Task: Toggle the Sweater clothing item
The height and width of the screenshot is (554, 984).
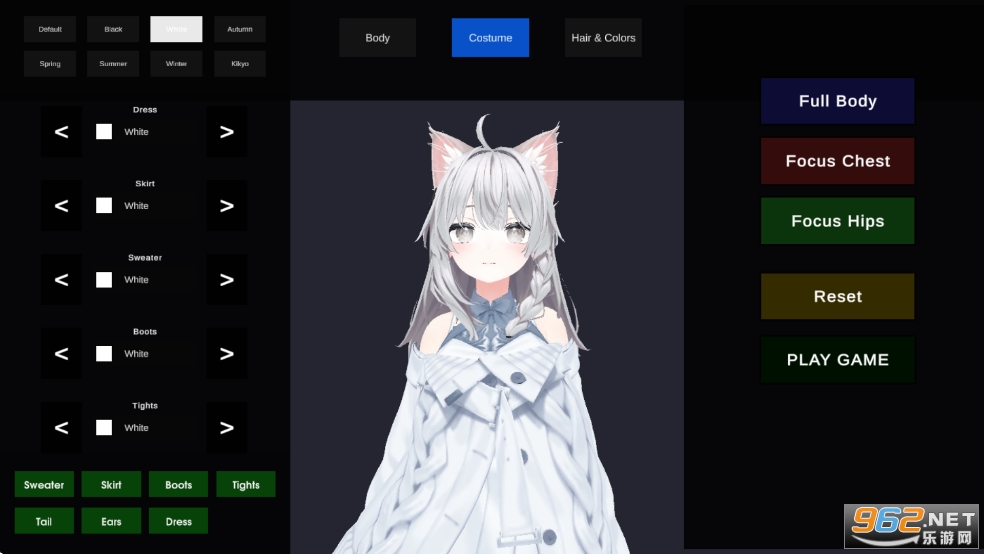Action: click(x=44, y=485)
